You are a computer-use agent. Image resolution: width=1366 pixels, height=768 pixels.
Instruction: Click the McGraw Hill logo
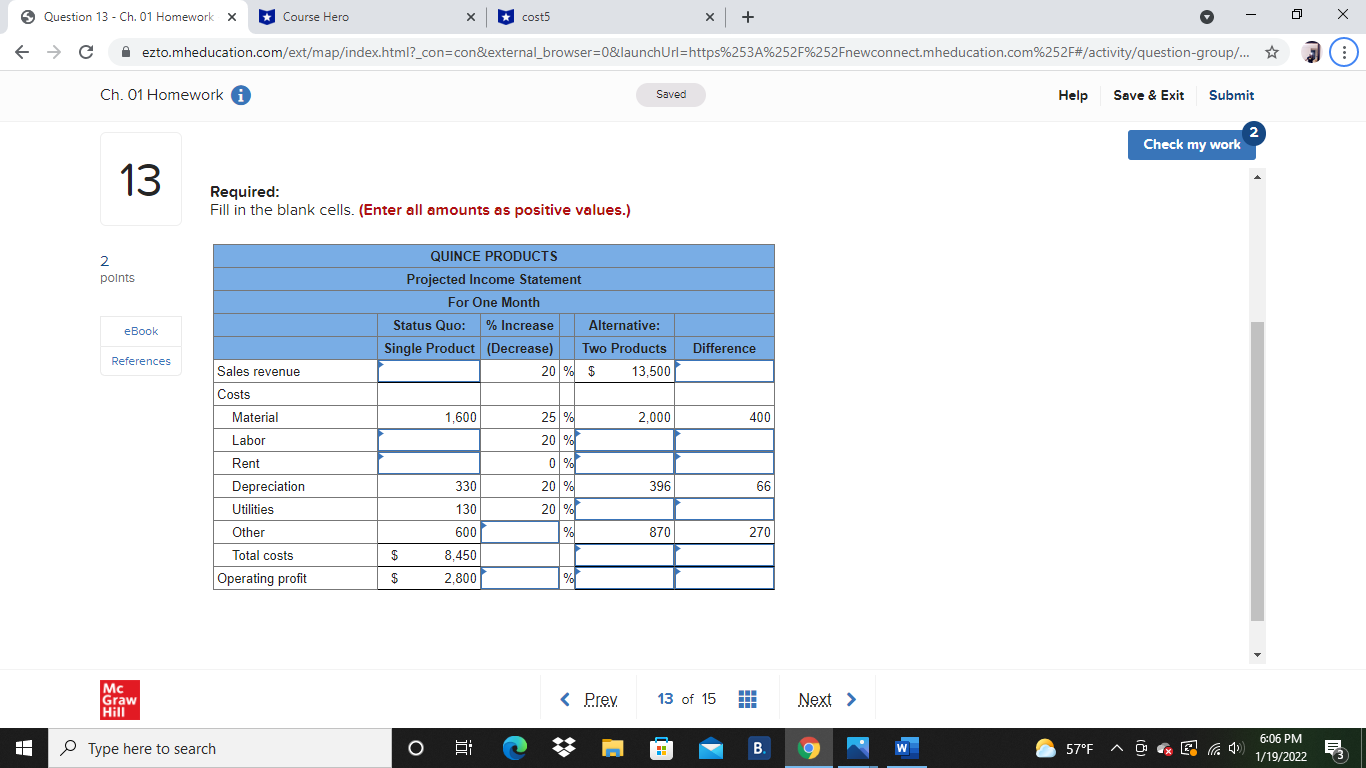click(120, 700)
